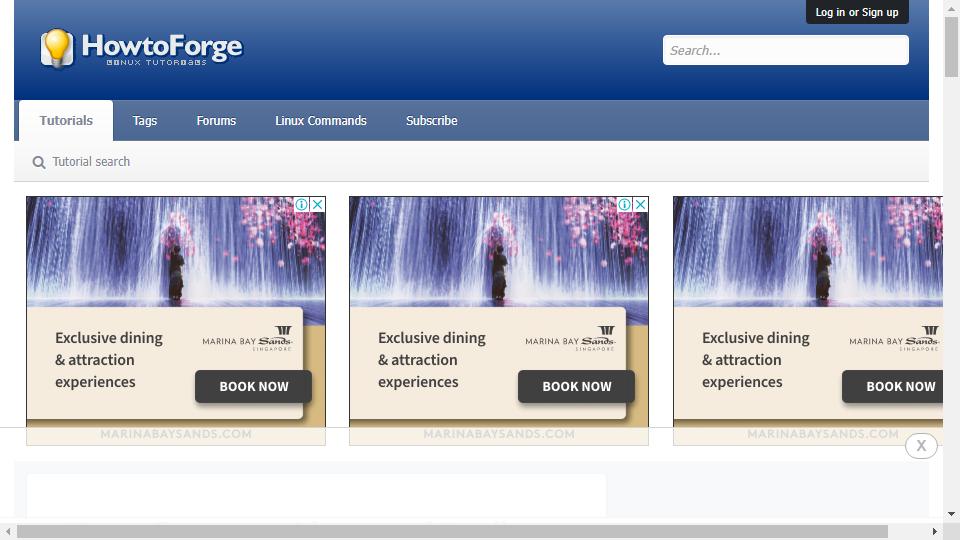Open the third ad's waterfall image
The width and height of the screenshot is (960, 540).
(x=808, y=251)
